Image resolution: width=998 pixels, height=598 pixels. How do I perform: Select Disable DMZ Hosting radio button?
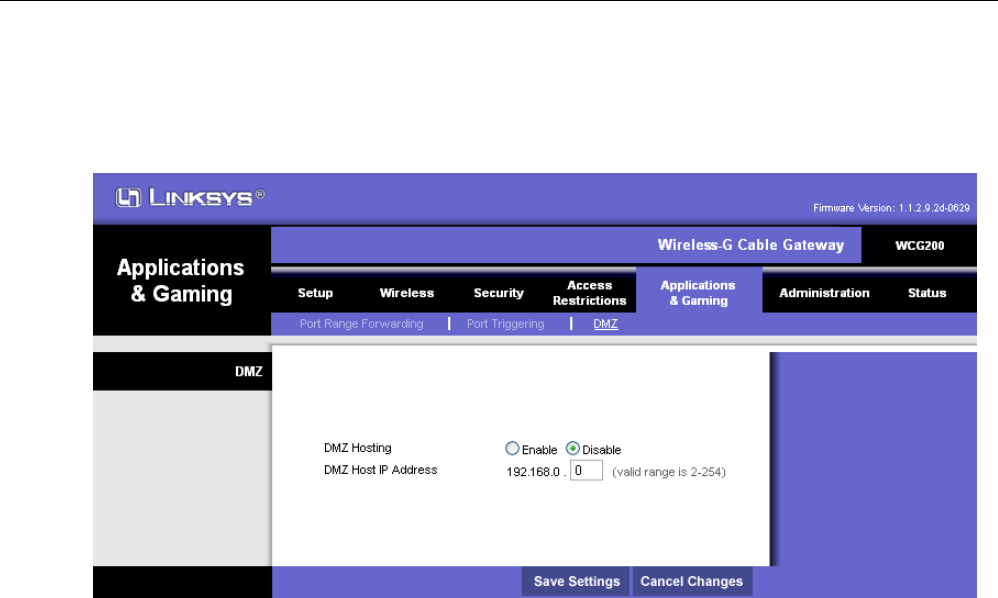point(573,448)
